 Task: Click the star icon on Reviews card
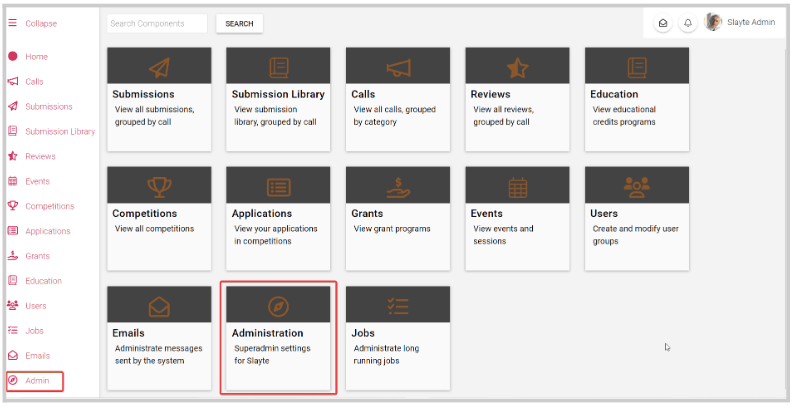[x=517, y=67]
